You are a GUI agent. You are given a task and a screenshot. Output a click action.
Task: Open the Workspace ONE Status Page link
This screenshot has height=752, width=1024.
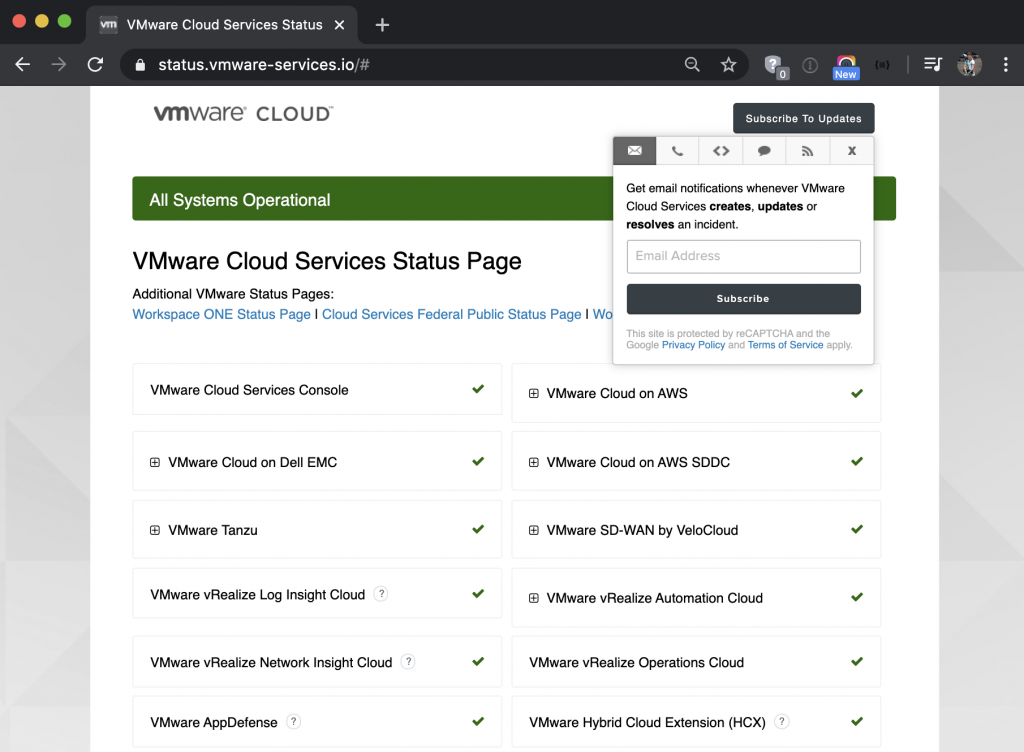pos(220,314)
